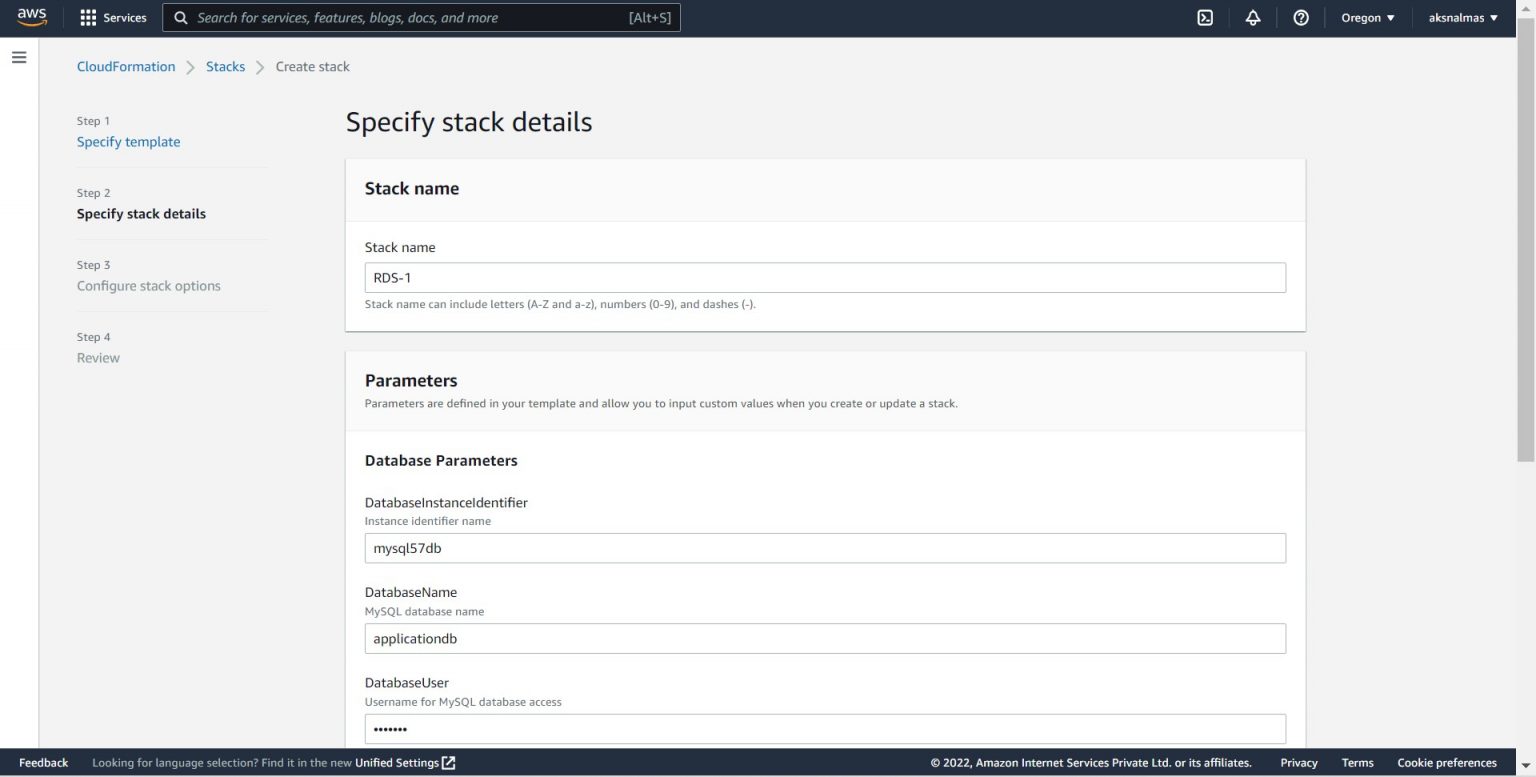Screen dimensions: 1536x777
Task: View the Privacy policy link
Action: pos(1298,762)
